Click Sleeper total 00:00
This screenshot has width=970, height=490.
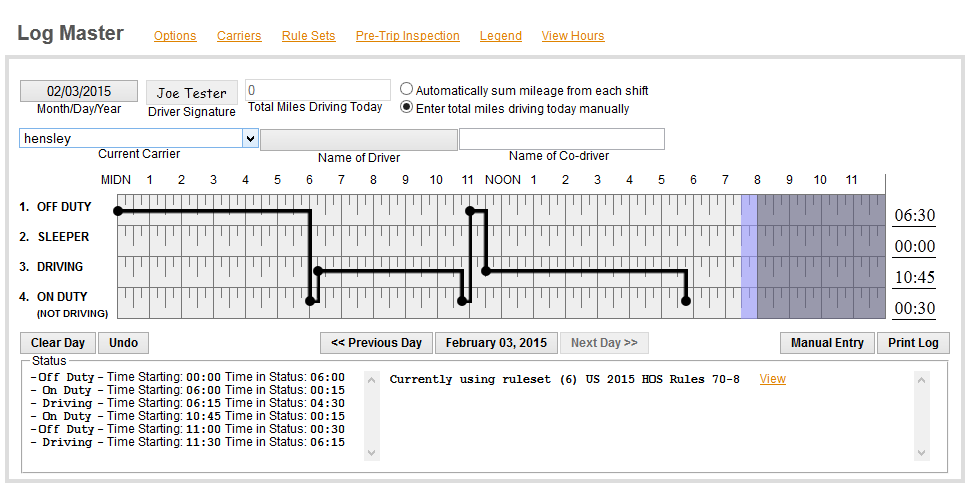point(915,246)
